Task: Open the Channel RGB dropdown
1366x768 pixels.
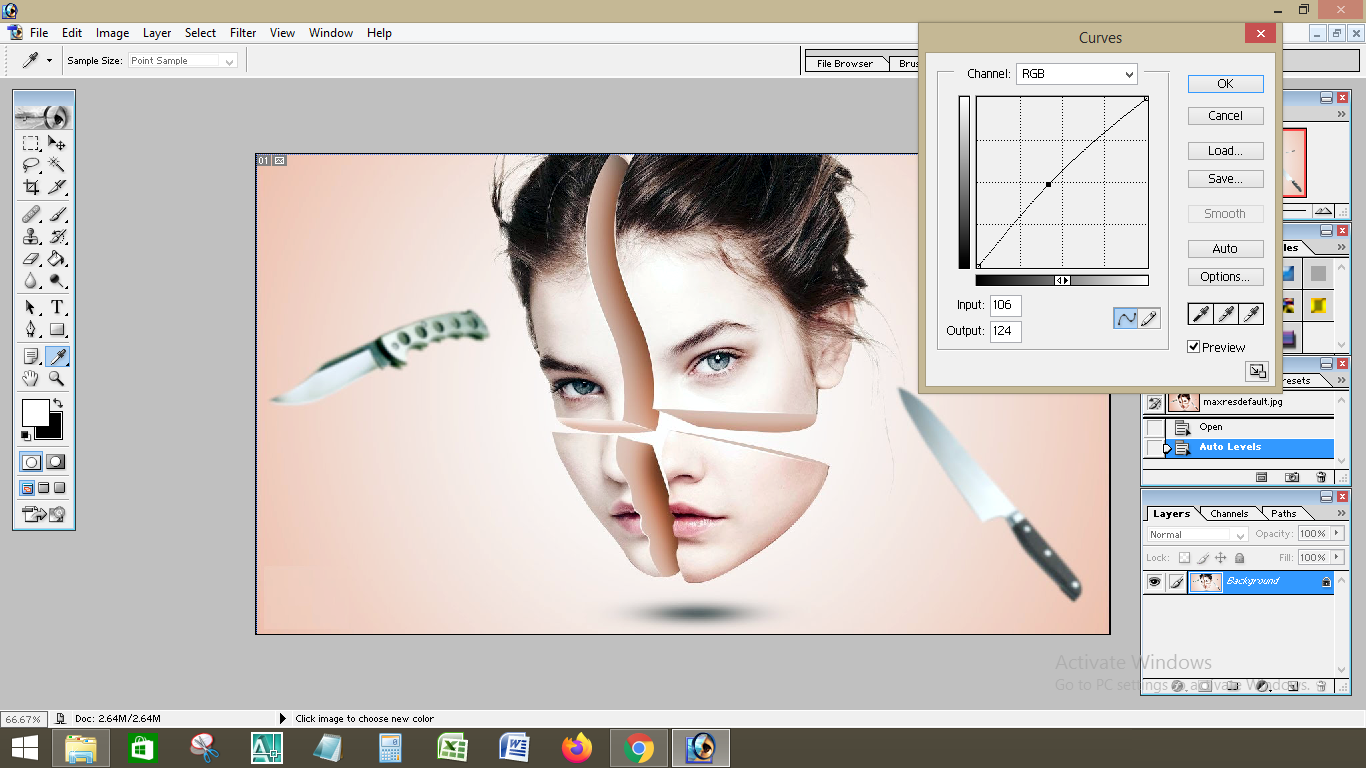Action: click(x=1077, y=74)
